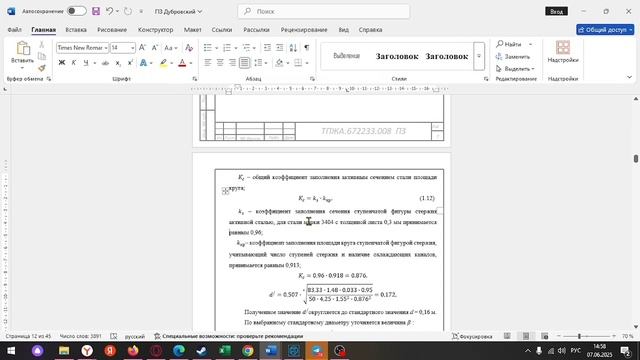
Task: Adjust the zoom slider
Action: [579, 336]
